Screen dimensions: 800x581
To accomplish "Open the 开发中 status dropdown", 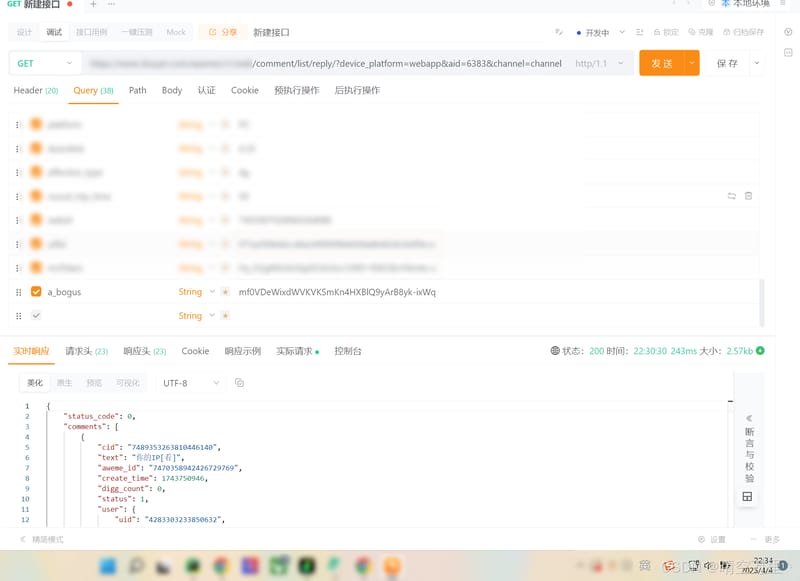I will 600,32.
